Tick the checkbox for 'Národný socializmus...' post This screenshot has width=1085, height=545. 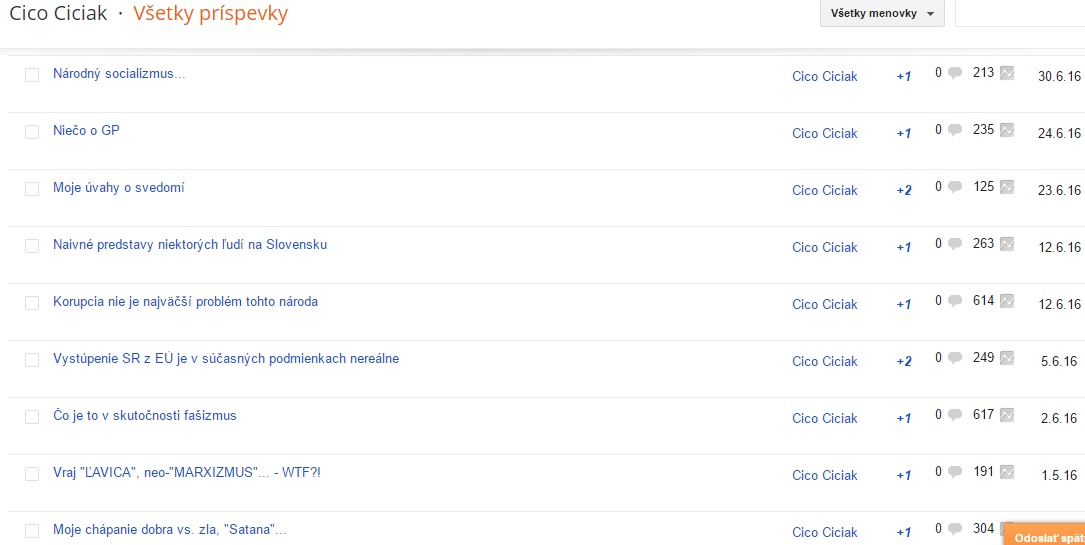click(32, 75)
